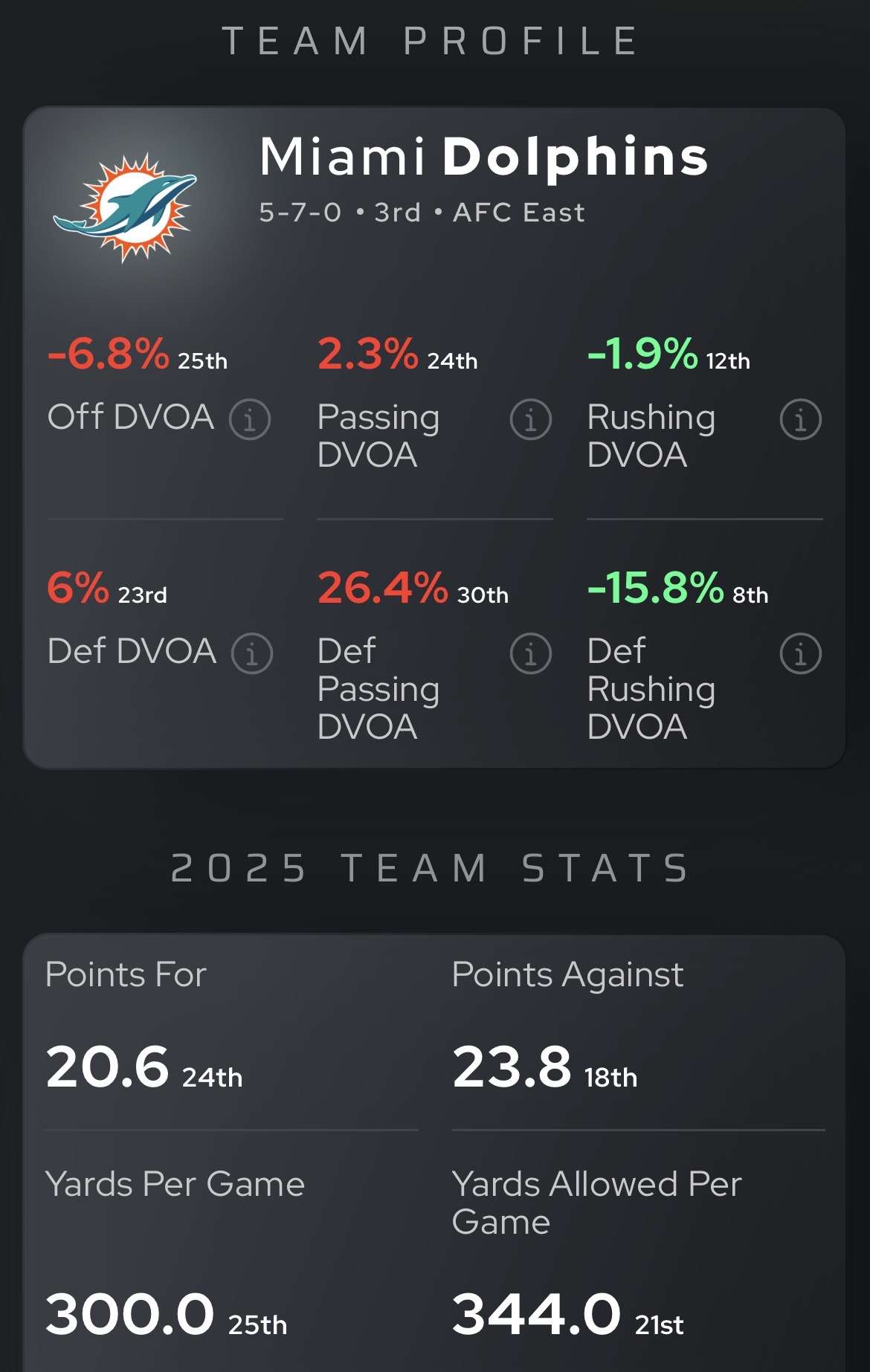Screen dimensions: 870x1372
Task: Select the Miami Dolphins team name
Action: click(x=483, y=157)
